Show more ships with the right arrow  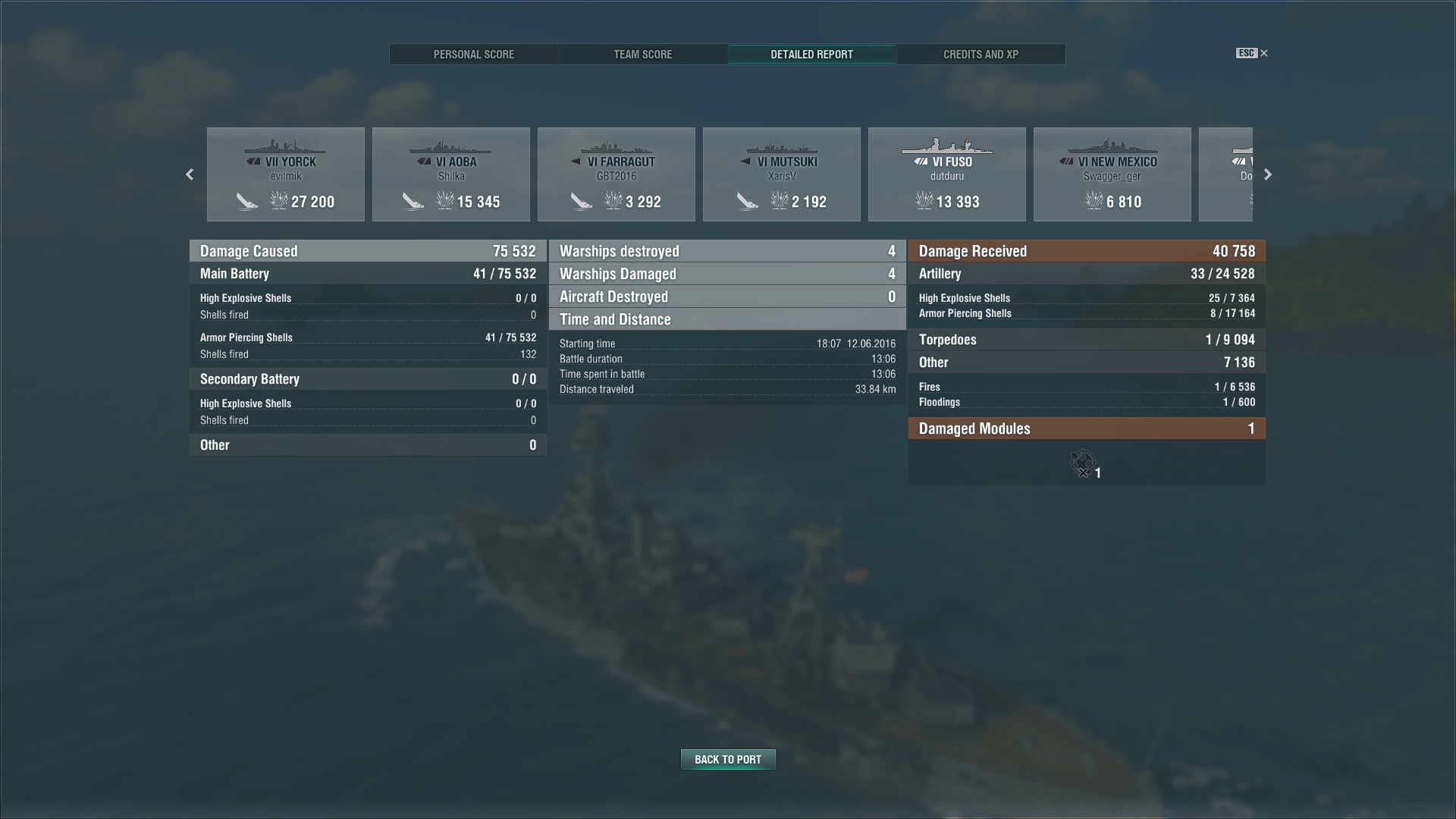click(x=1267, y=174)
